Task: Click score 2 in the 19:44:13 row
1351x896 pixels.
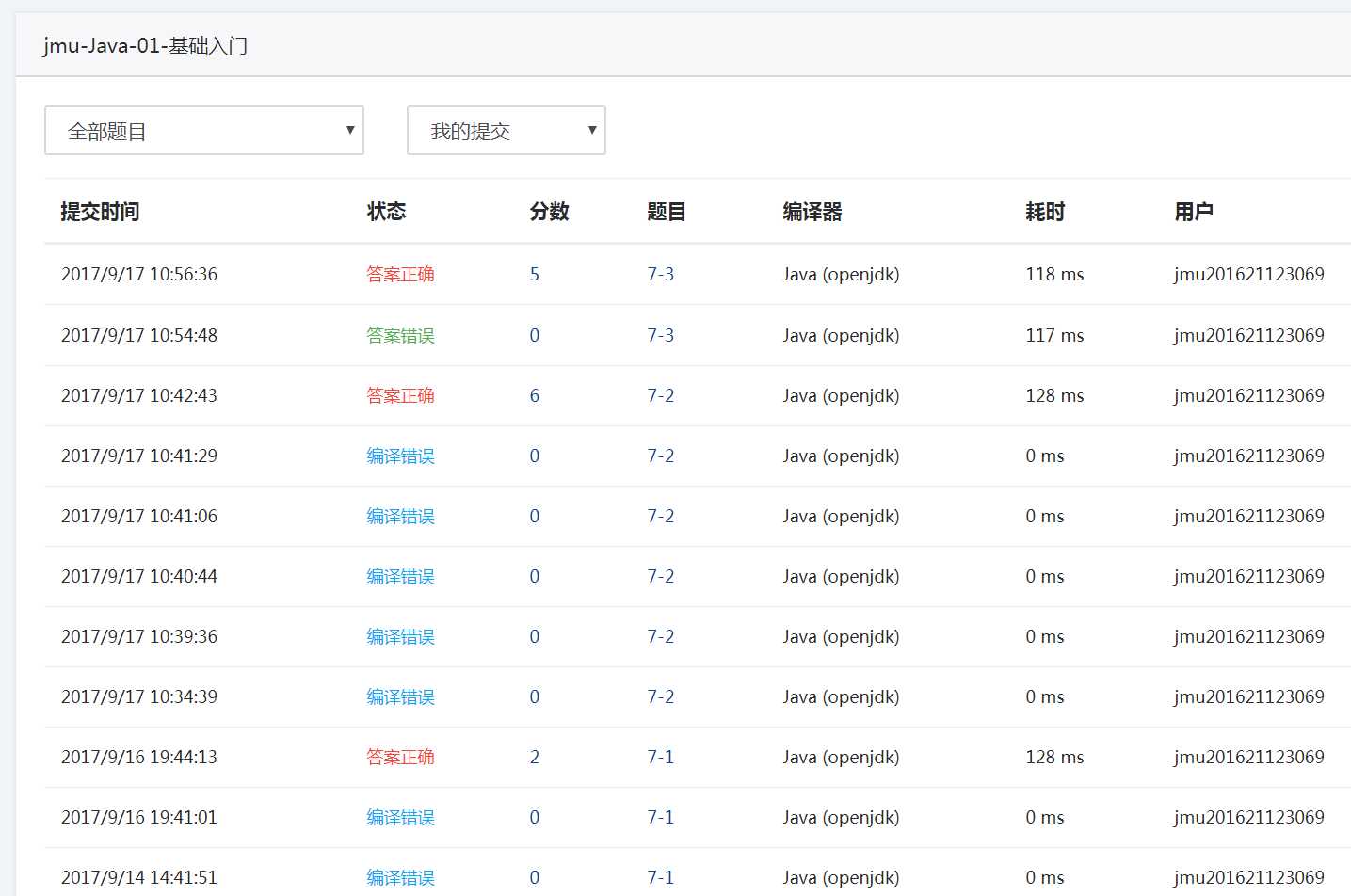Action: pyautogui.click(x=535, y=757)
